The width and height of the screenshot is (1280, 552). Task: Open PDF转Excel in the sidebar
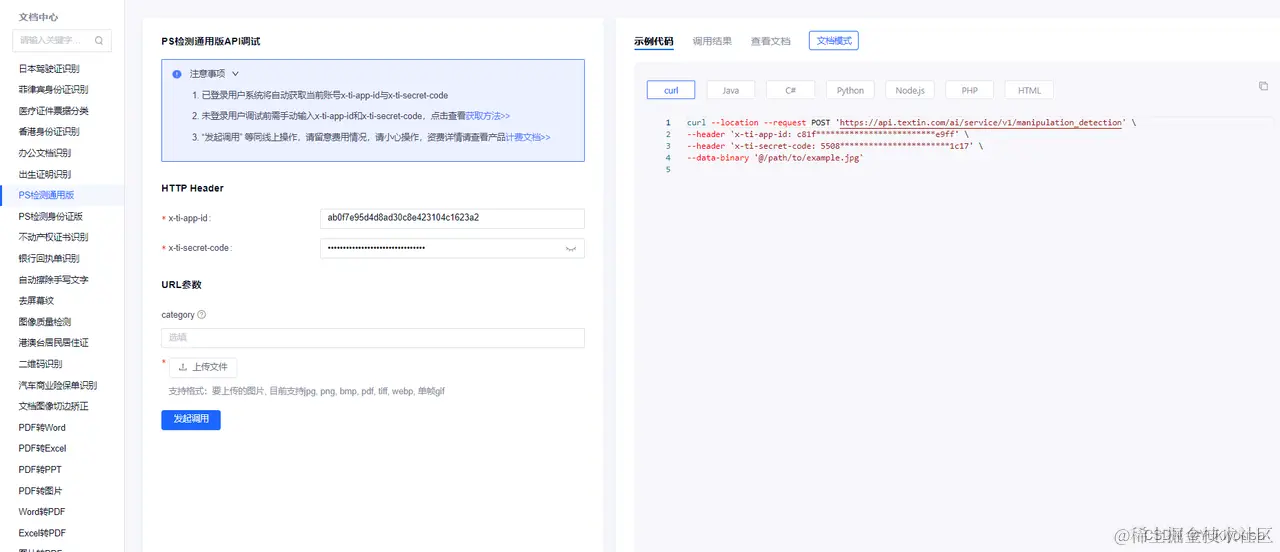pos(42,448)
